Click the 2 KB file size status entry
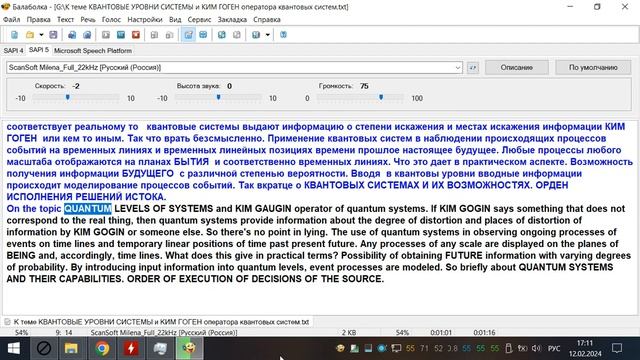Screen dimensions: 640x360 pos(349,333)
